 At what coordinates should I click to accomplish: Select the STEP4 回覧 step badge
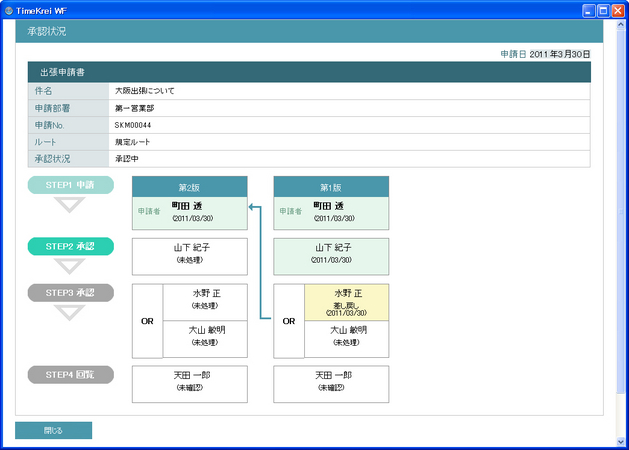pyautogui.click(x=71, y=375)
